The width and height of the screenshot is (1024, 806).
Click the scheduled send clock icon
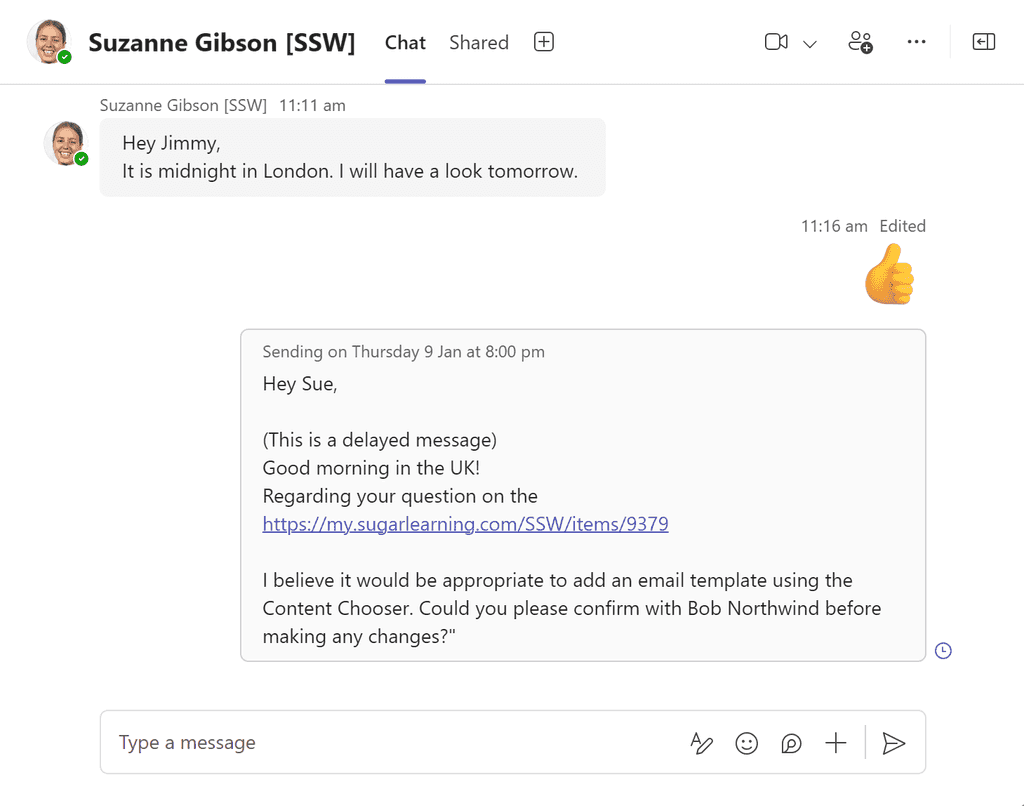click(x=943, y=650)
